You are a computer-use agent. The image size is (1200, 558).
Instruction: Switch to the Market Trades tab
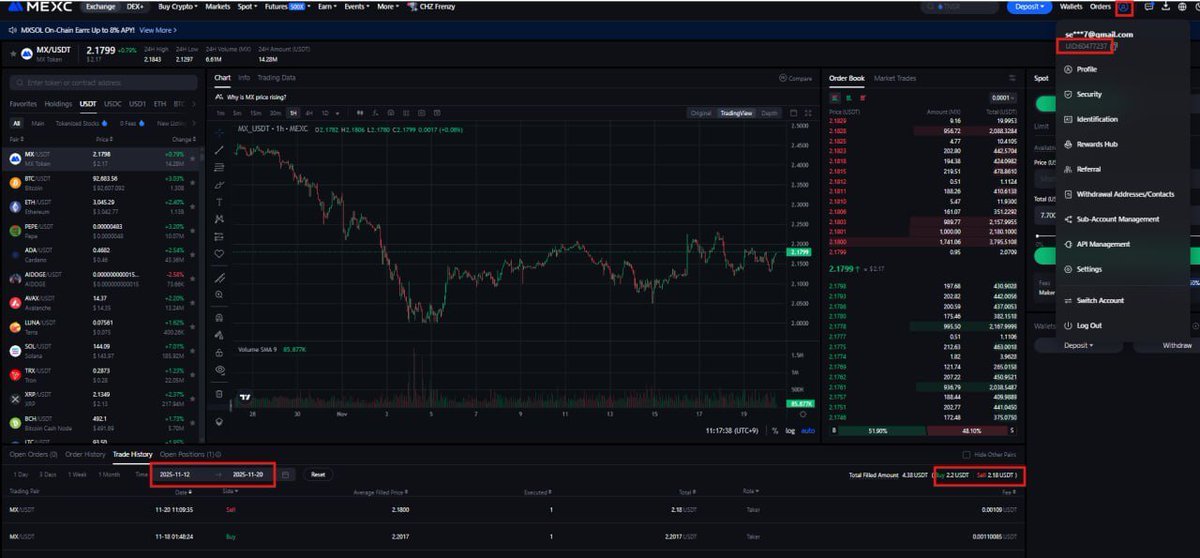click(x=895, y=77)
